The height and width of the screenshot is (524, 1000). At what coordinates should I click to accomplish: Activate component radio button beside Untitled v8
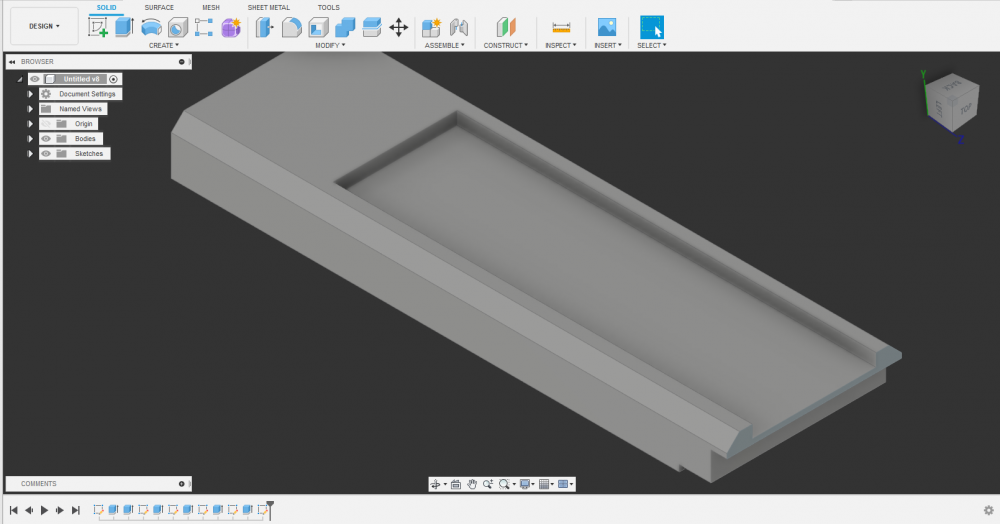point(114,79)
